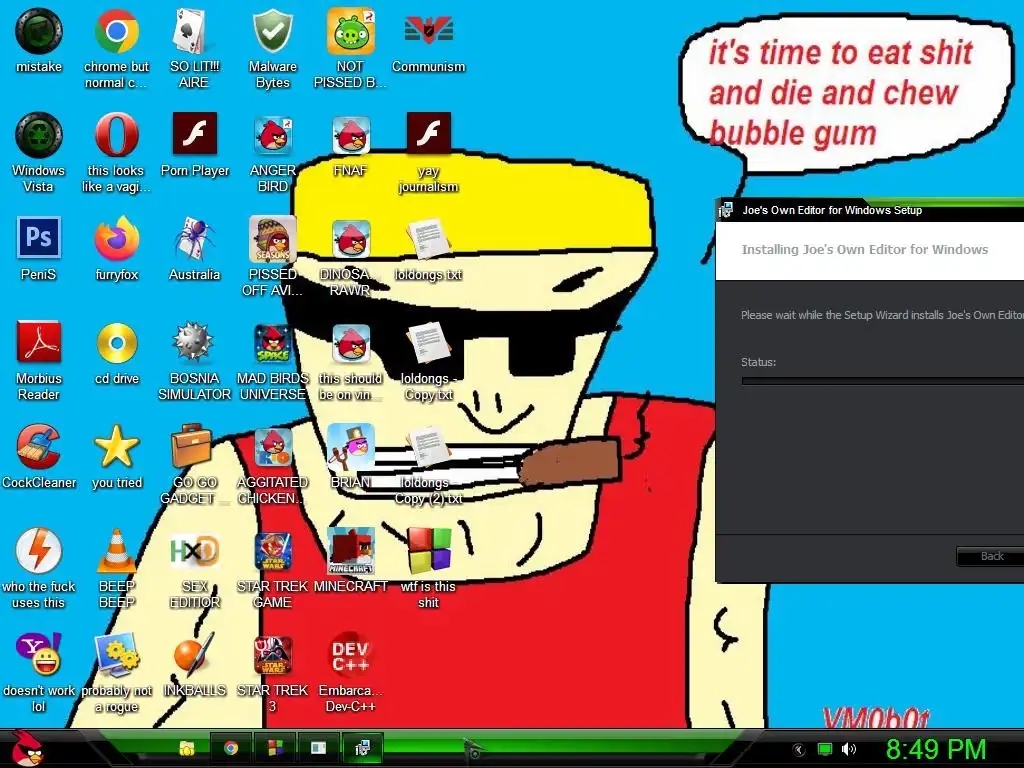Show hidden tray icons arrow
This screenshot has height=768, width=1024.
tap(799, 750)
